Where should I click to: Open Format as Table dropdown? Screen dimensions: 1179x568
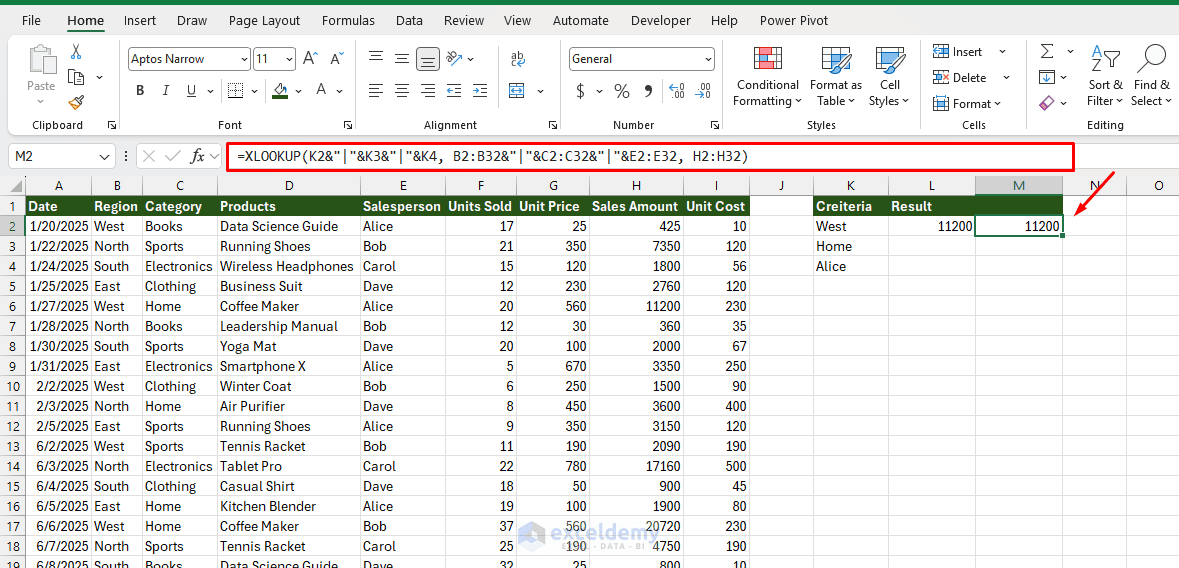(x=835, y=76)
